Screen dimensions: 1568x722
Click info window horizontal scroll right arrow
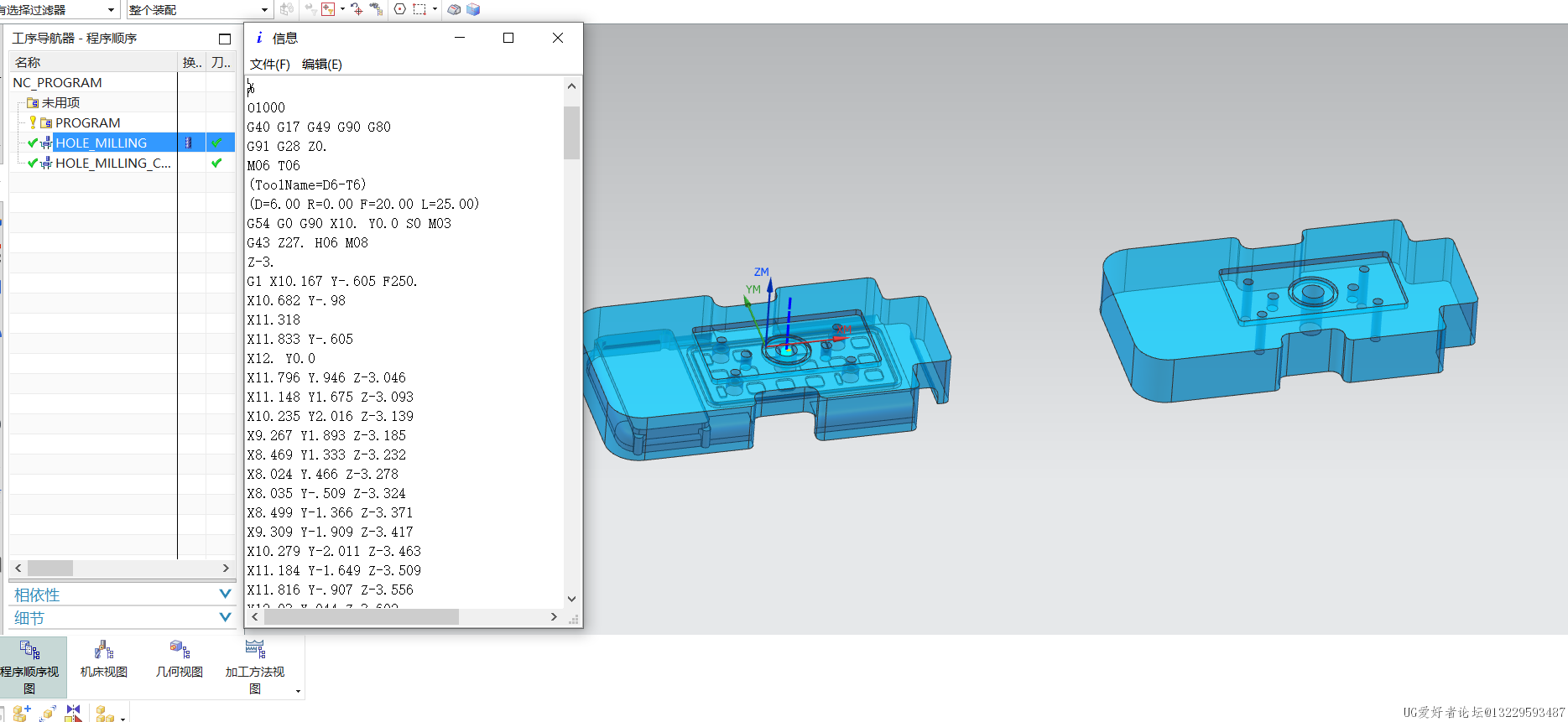point(554,617)
